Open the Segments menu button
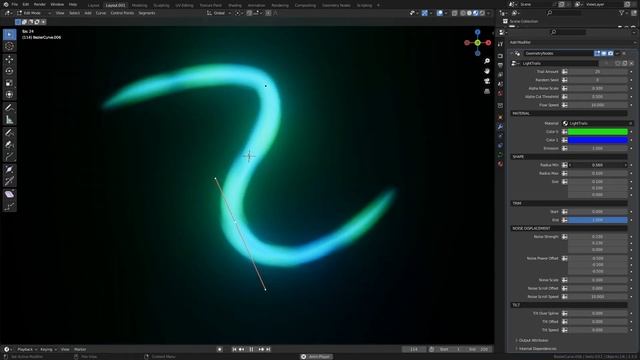This screenshot has height=360, width=640. coord(147,13)
